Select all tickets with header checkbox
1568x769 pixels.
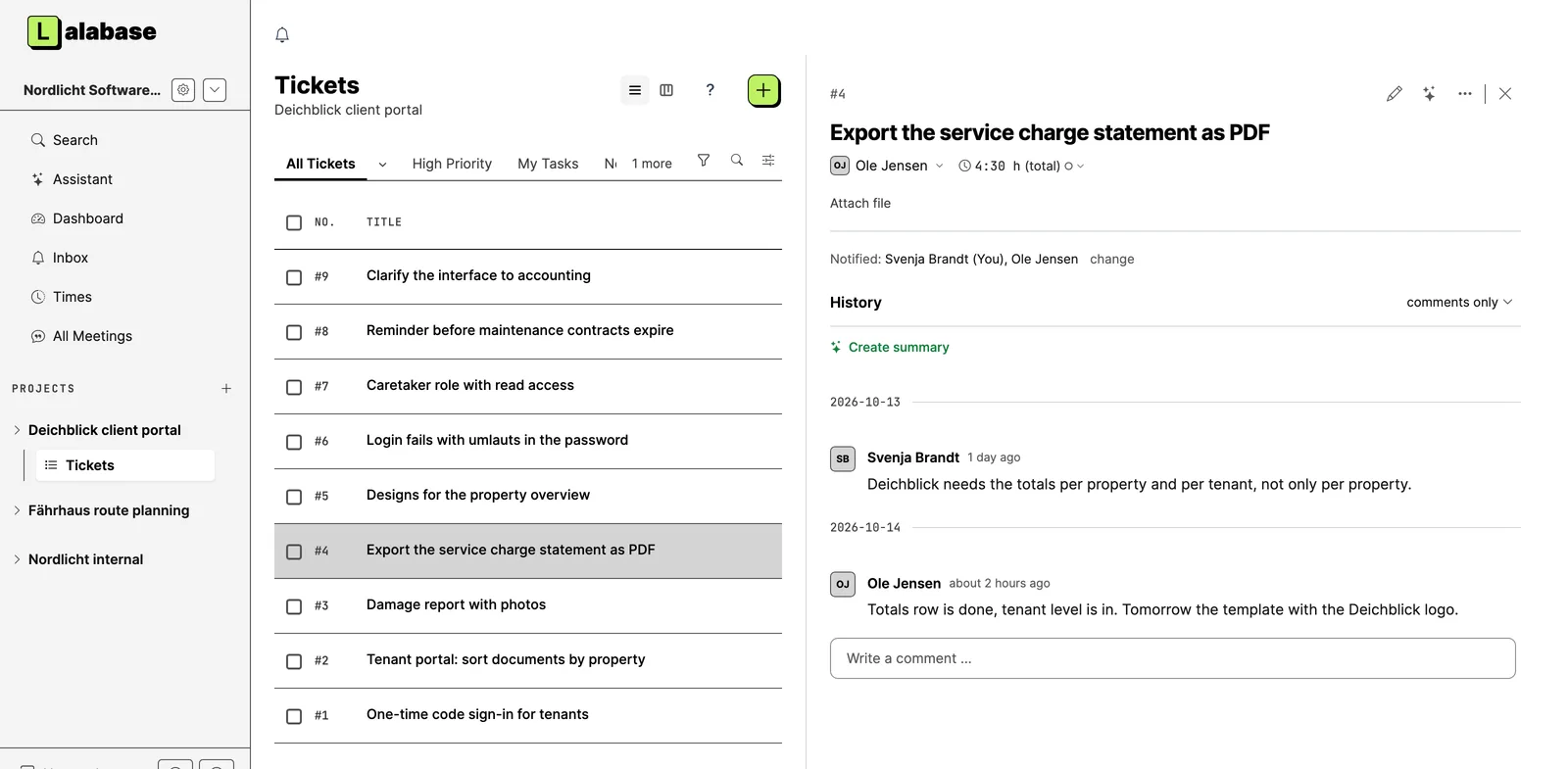pos(294,222)
